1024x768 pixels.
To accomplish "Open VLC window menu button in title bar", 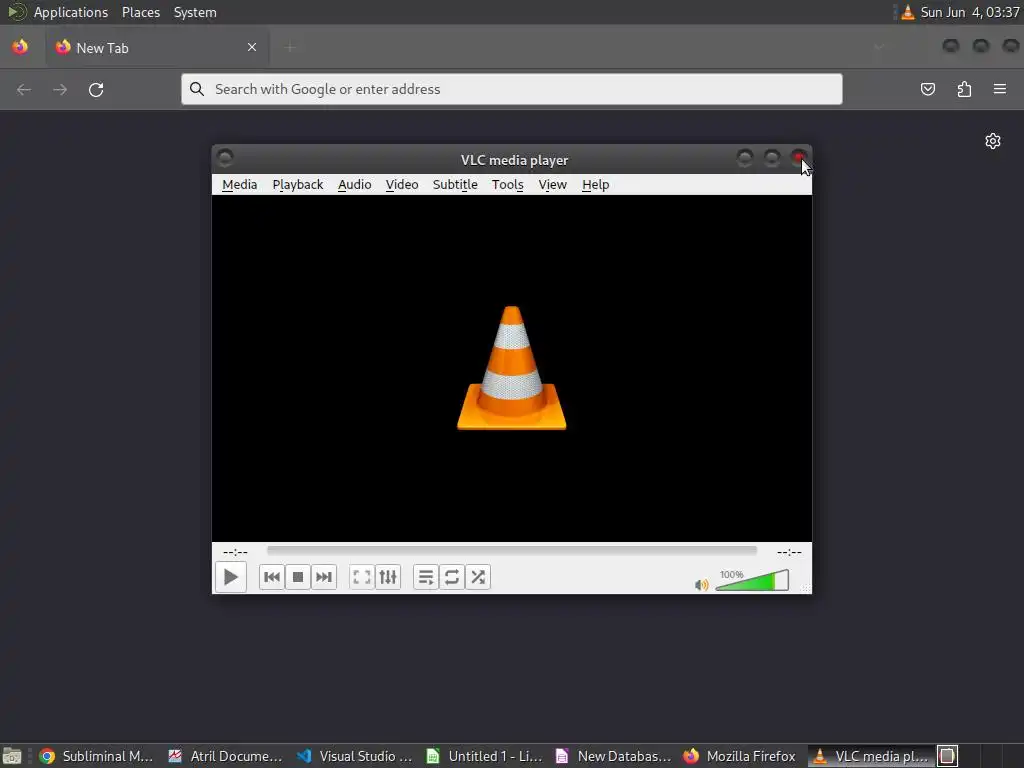I will [225, 158].
